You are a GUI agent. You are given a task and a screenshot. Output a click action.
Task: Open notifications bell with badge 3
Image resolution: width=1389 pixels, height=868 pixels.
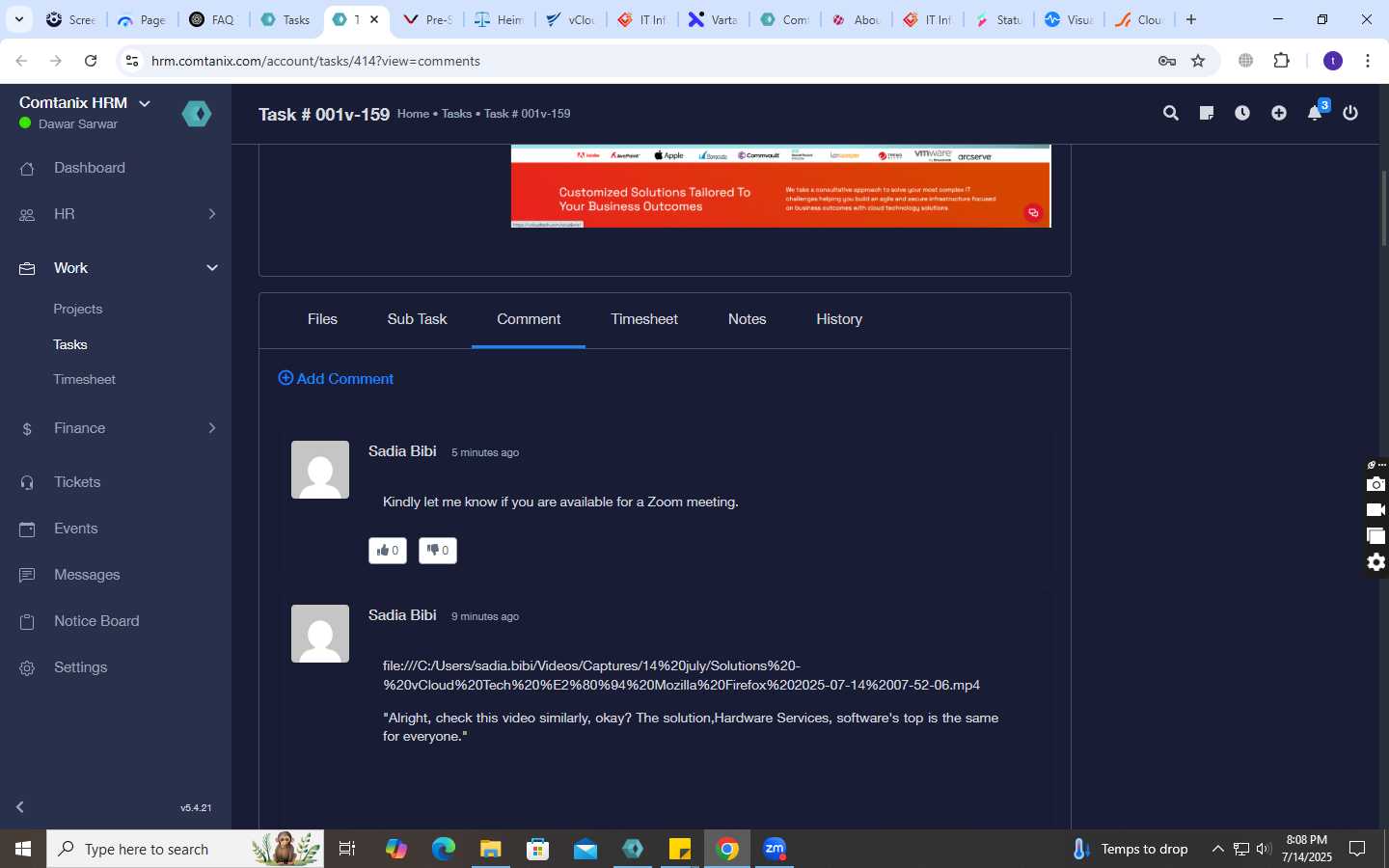[x=1316, y=112]
